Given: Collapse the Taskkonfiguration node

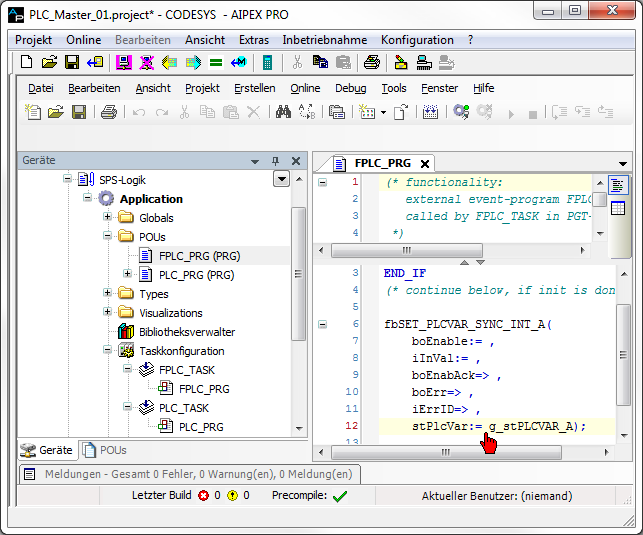Looking at the screenshot, I should point(107,350).
